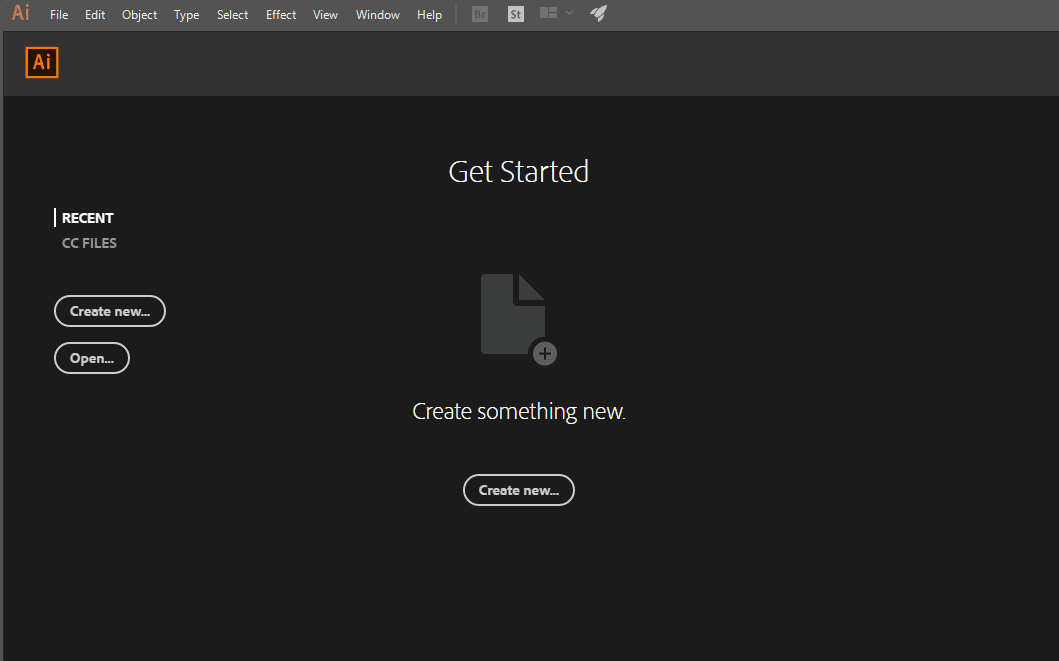Open the Type menu

click(186, 14)
